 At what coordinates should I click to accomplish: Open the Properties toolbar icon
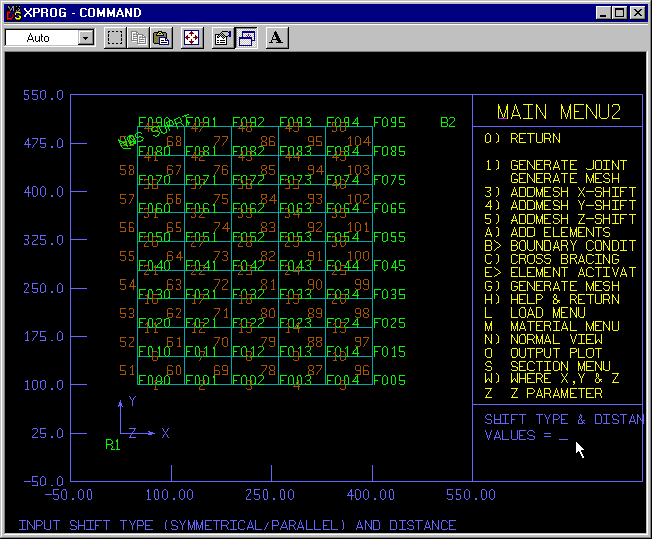click(223, 38)
